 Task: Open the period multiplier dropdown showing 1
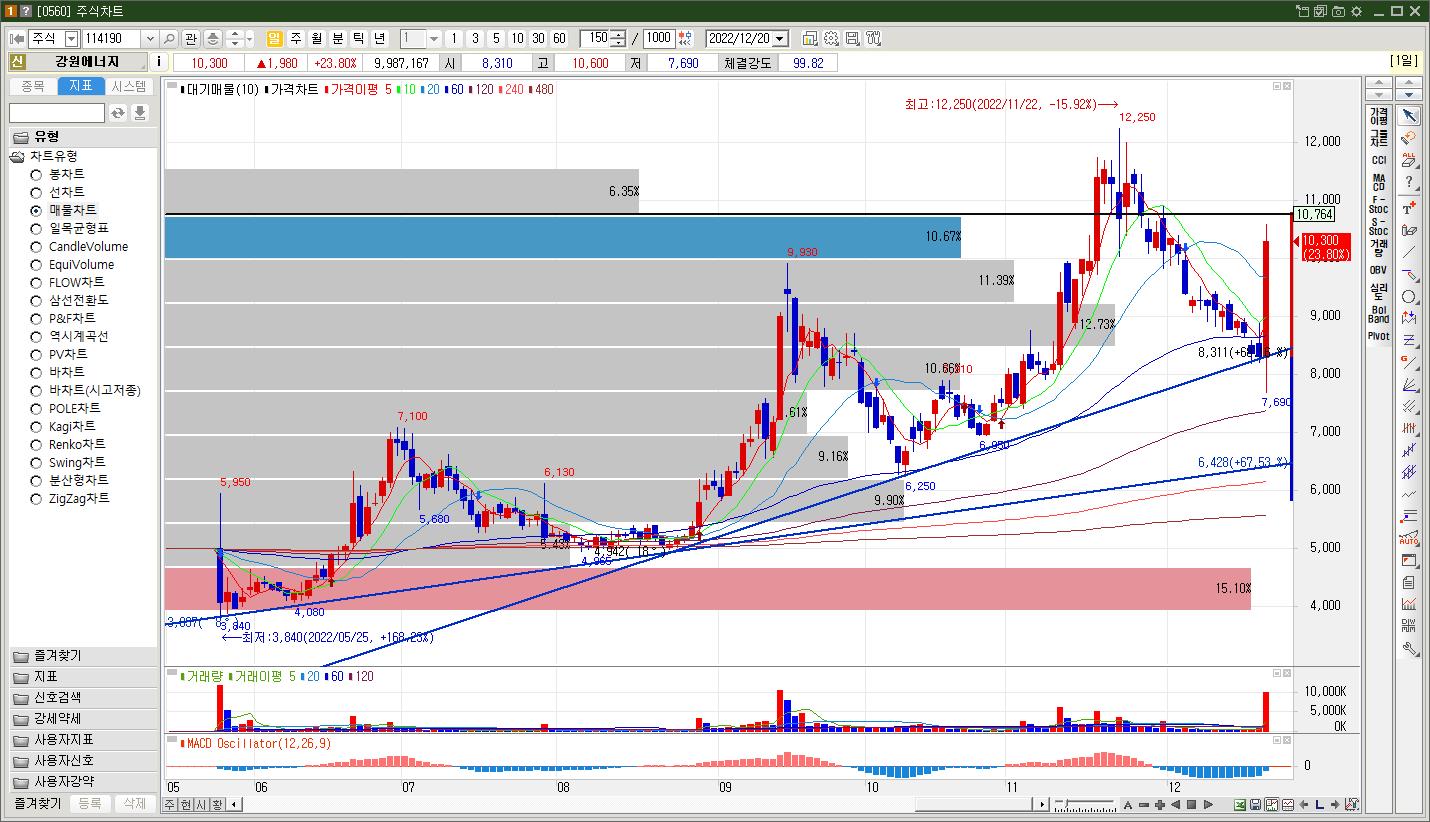tap(434, 38)
